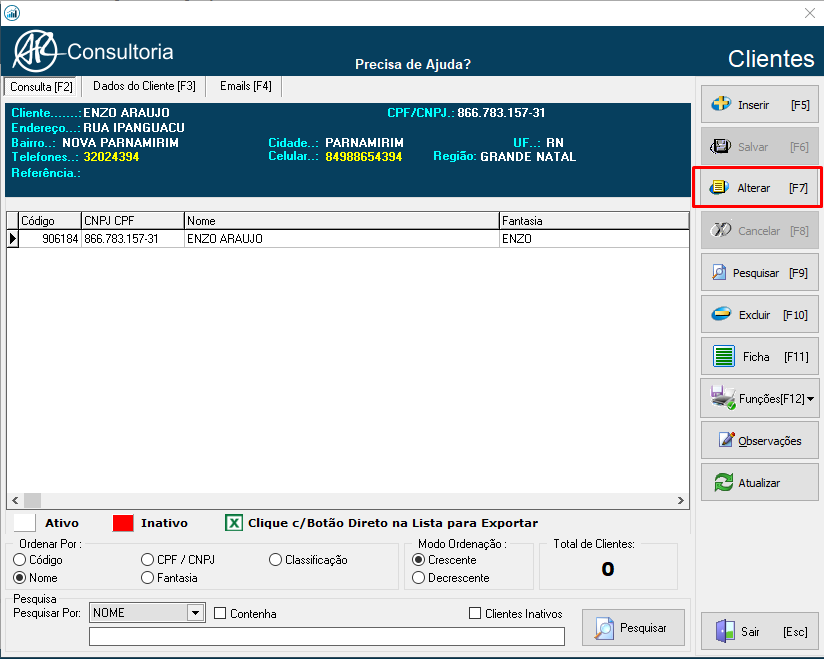The height and width of the screenshot is (659, 824).
Task: Click the ENZO fantasia cell
Action: [x=594, y=239]
